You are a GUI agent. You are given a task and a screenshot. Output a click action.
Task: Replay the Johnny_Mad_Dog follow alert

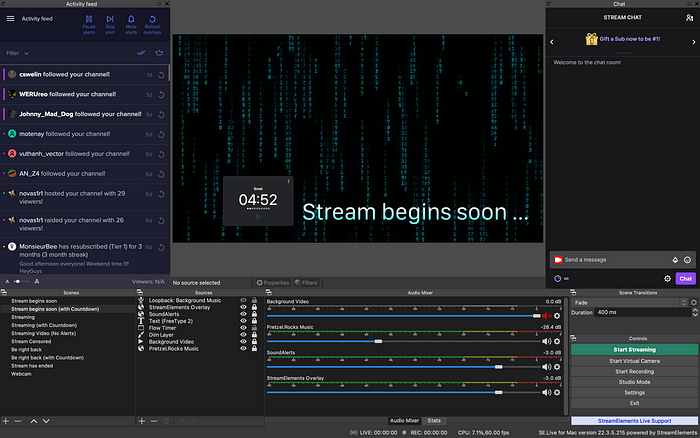tap(161, 115)
